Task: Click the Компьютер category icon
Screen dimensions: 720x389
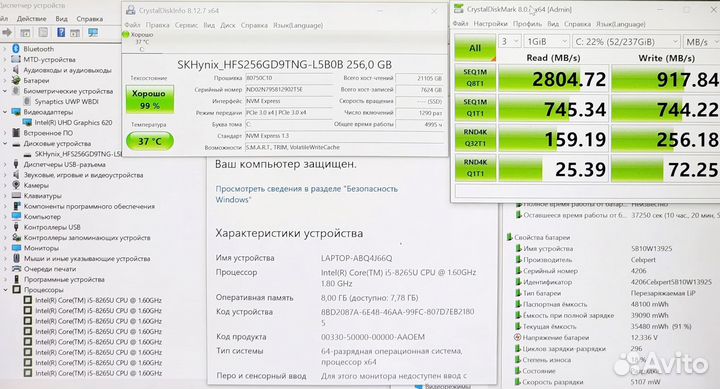Action: [16, 216]
